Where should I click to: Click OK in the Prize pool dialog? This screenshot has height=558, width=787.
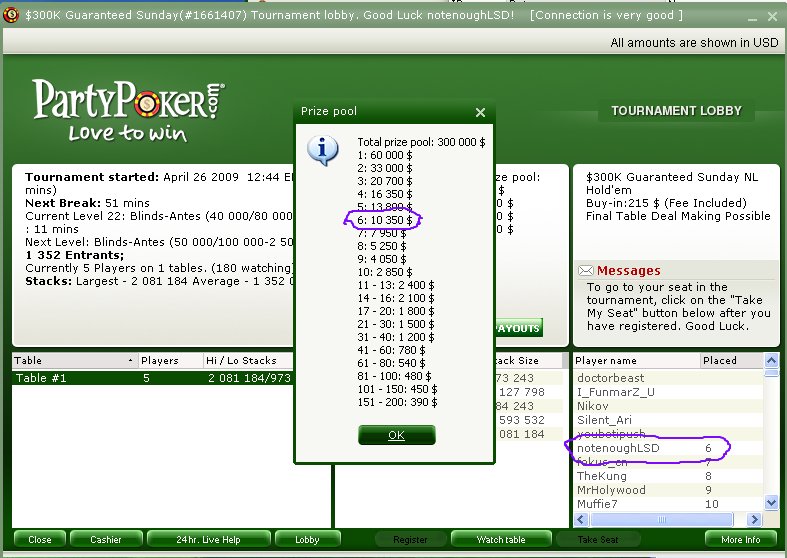[x=397, y=435]
